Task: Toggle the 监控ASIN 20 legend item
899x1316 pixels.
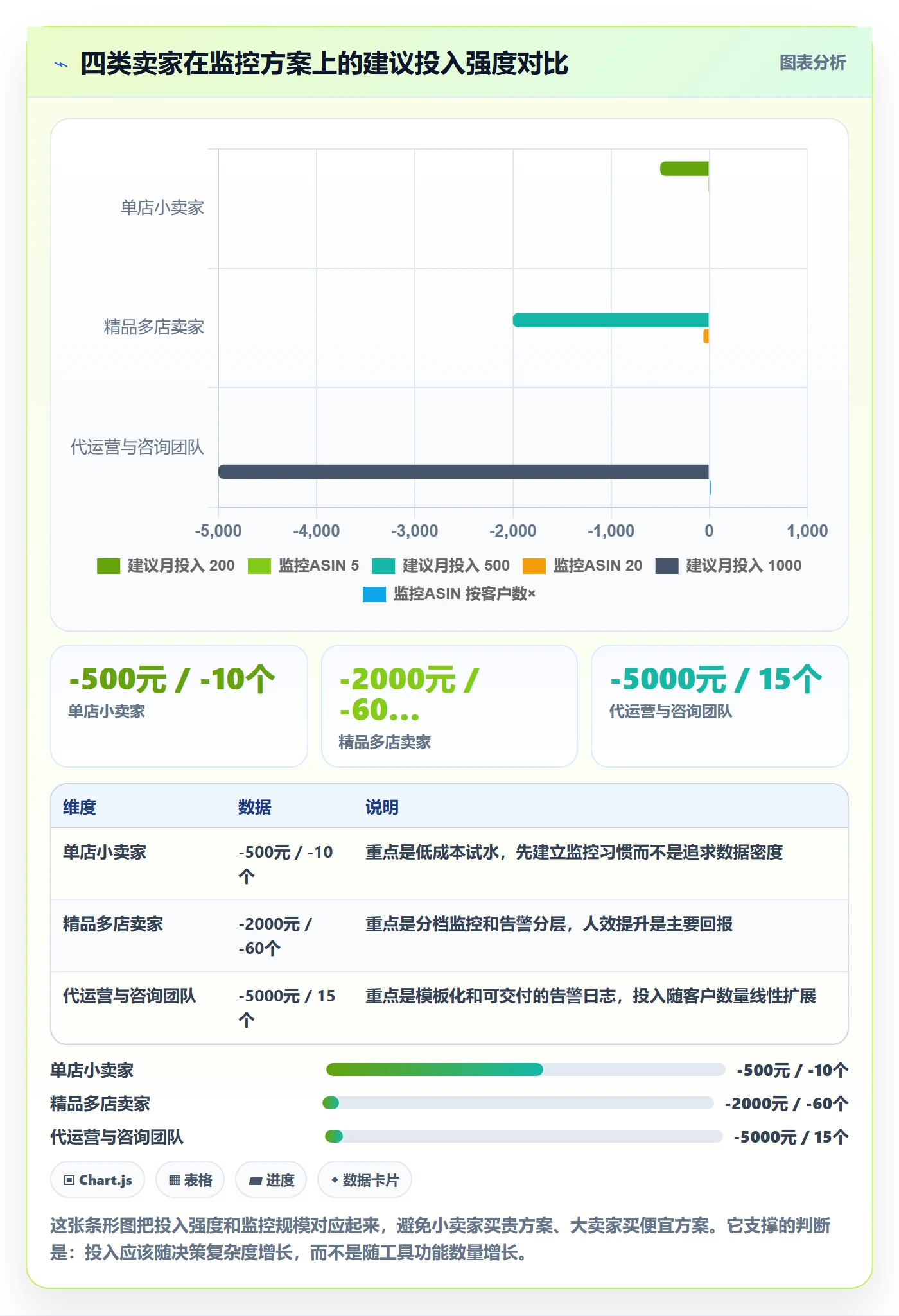Action: [x=582, y=566]
